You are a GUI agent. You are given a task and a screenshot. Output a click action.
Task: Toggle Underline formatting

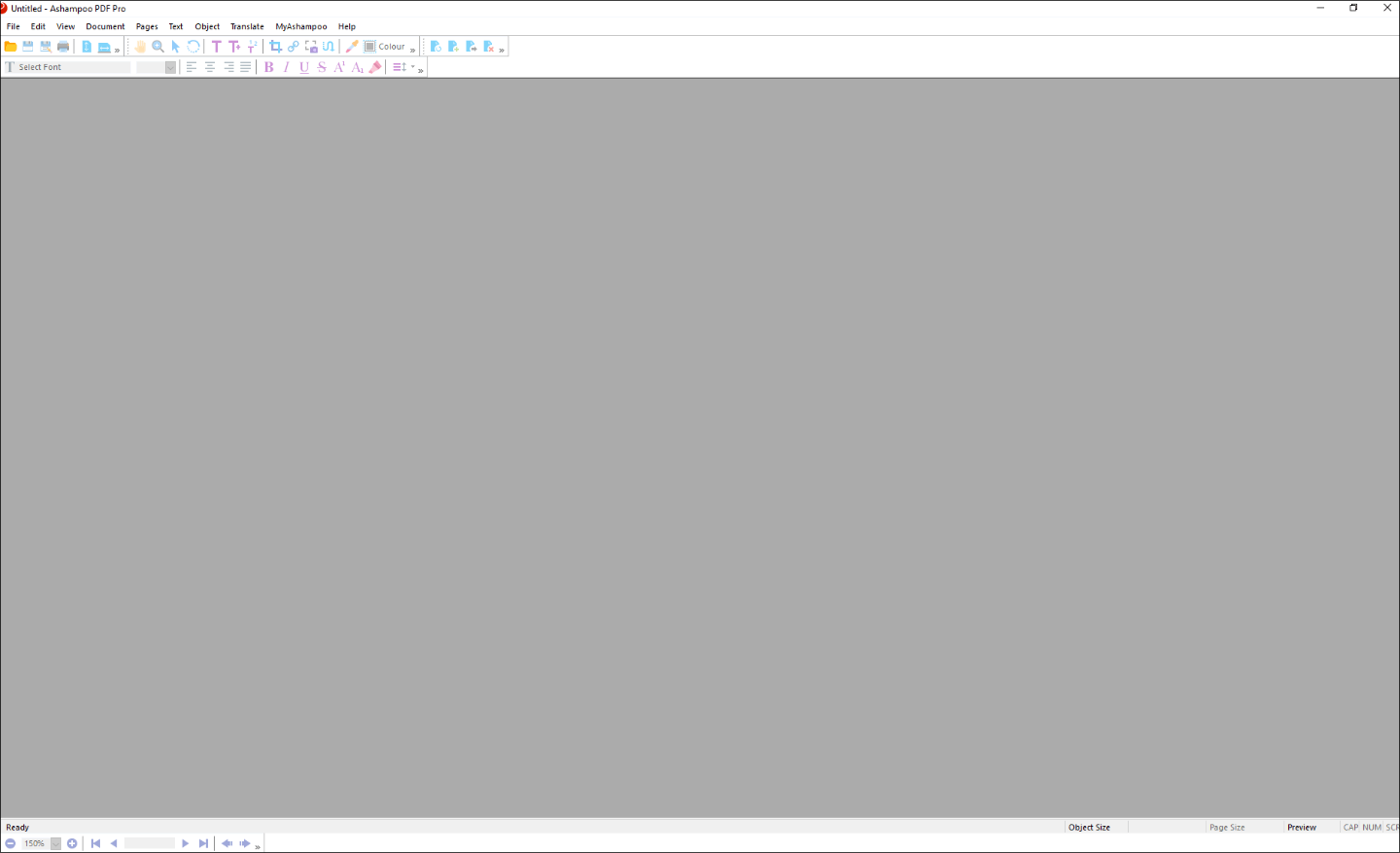coord(304,67)
